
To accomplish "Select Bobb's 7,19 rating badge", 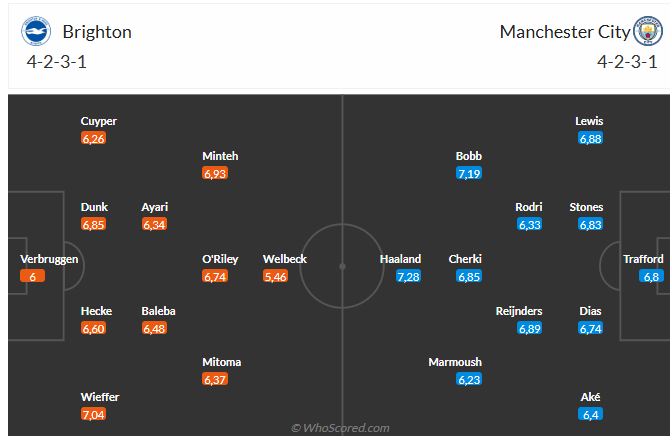I will coord(469,173).
